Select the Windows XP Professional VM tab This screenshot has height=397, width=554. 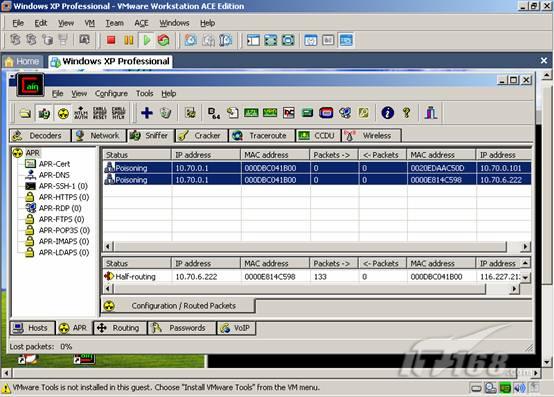tap(110, 61)
